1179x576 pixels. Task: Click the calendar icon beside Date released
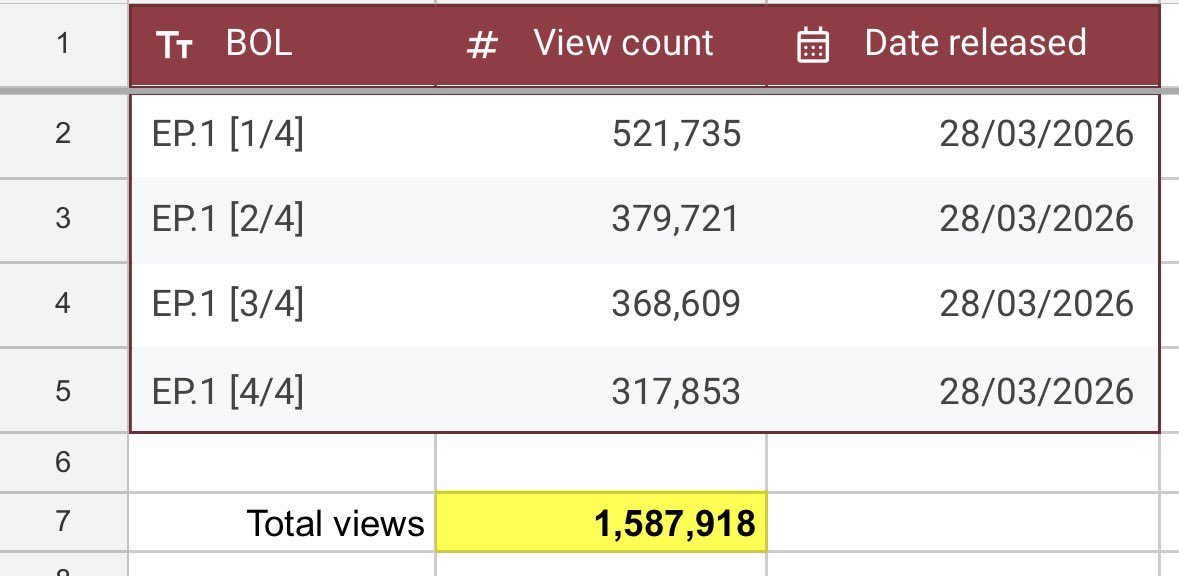[813, 45]
